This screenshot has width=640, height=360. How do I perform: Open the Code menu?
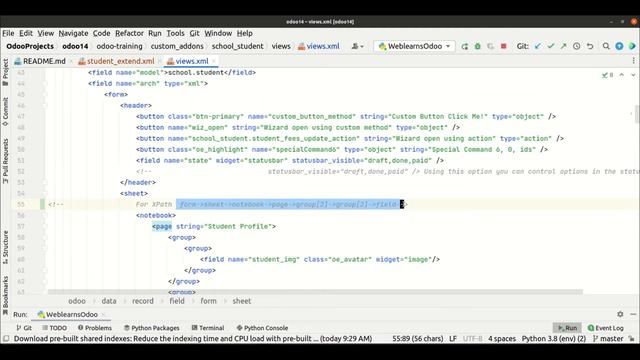[101, 33]
